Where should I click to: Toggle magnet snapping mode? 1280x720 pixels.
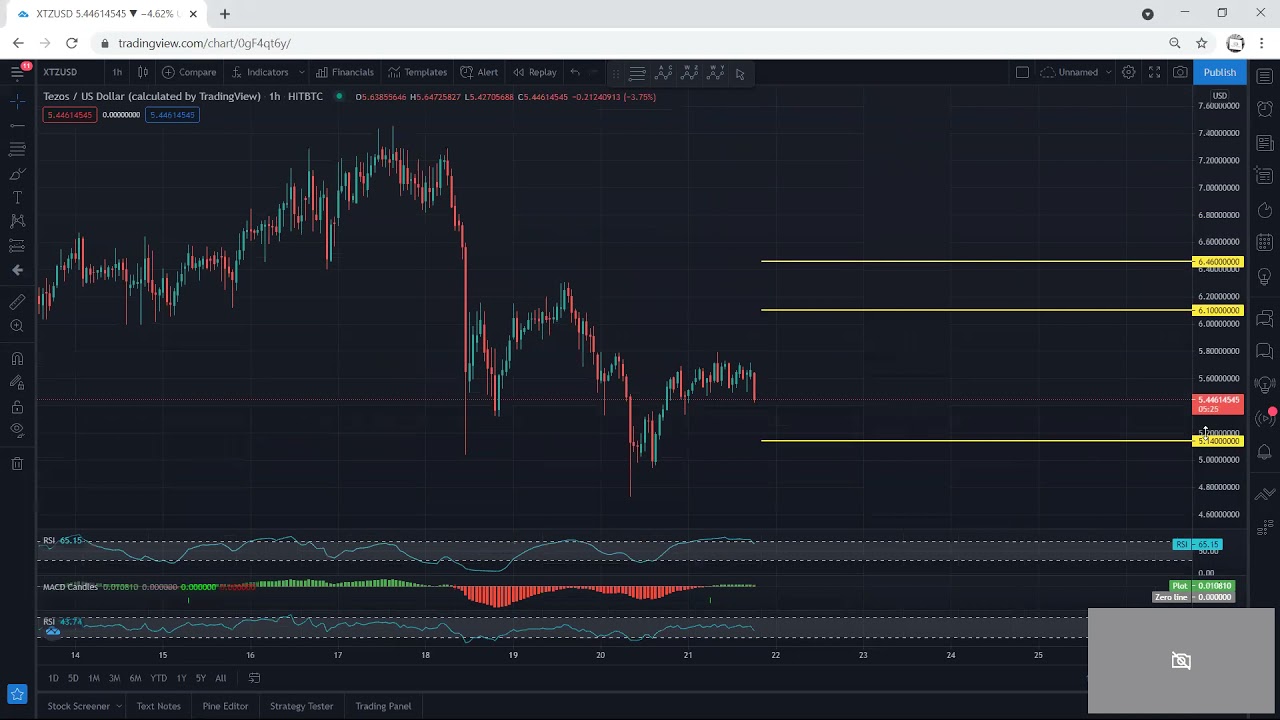pyautogui.click(x=17, y=358)
